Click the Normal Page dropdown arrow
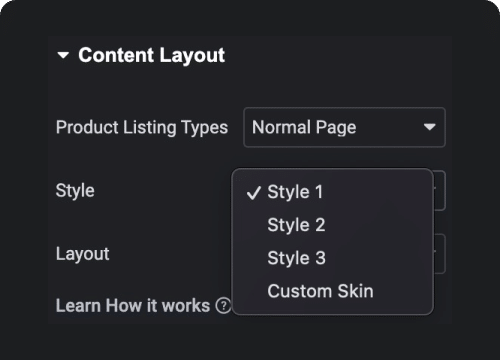The image size is (500, 360). click(429, 127)
